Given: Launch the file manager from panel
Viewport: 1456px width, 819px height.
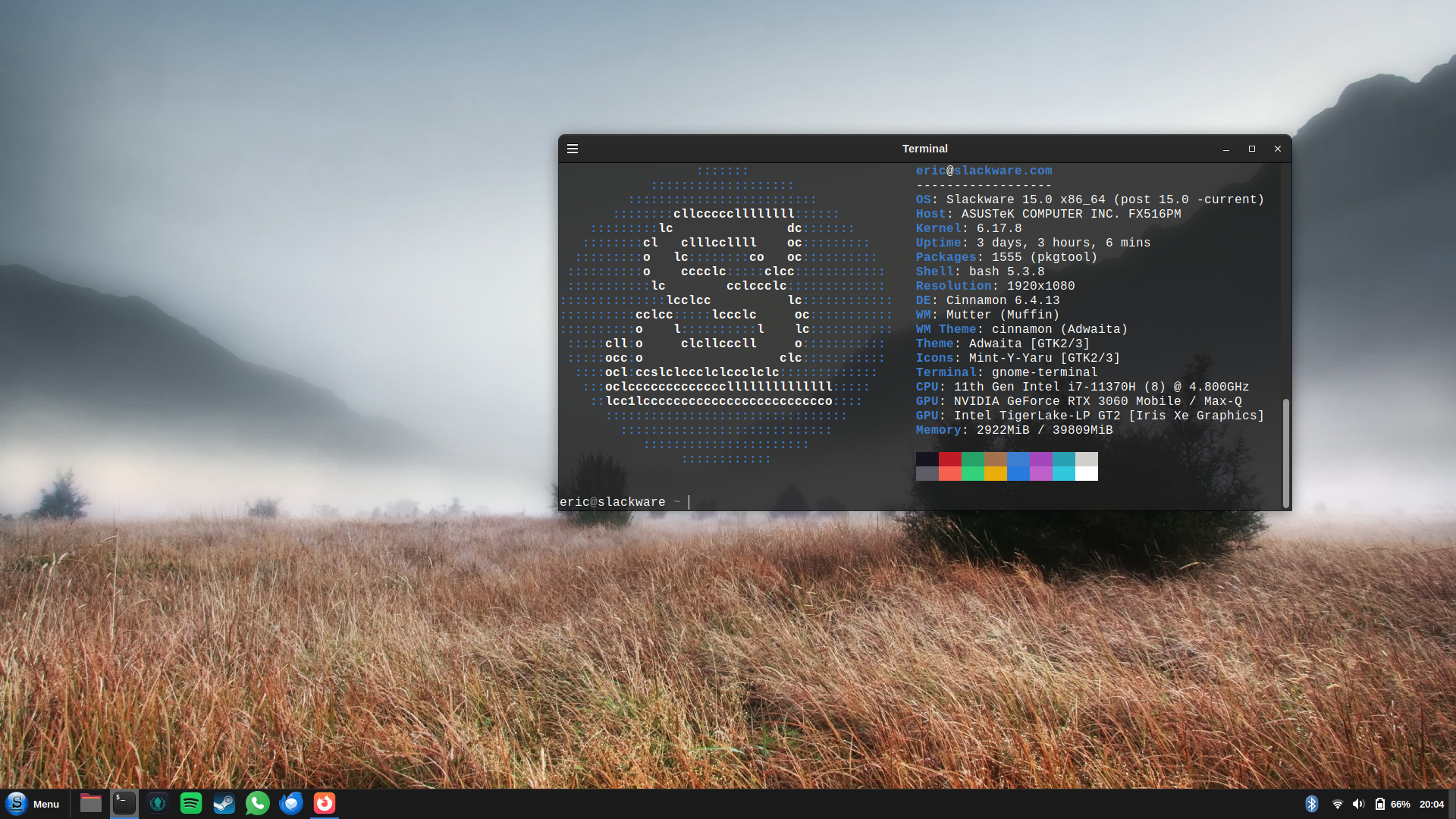Looking at the screenshot, I should coord(91,803).
